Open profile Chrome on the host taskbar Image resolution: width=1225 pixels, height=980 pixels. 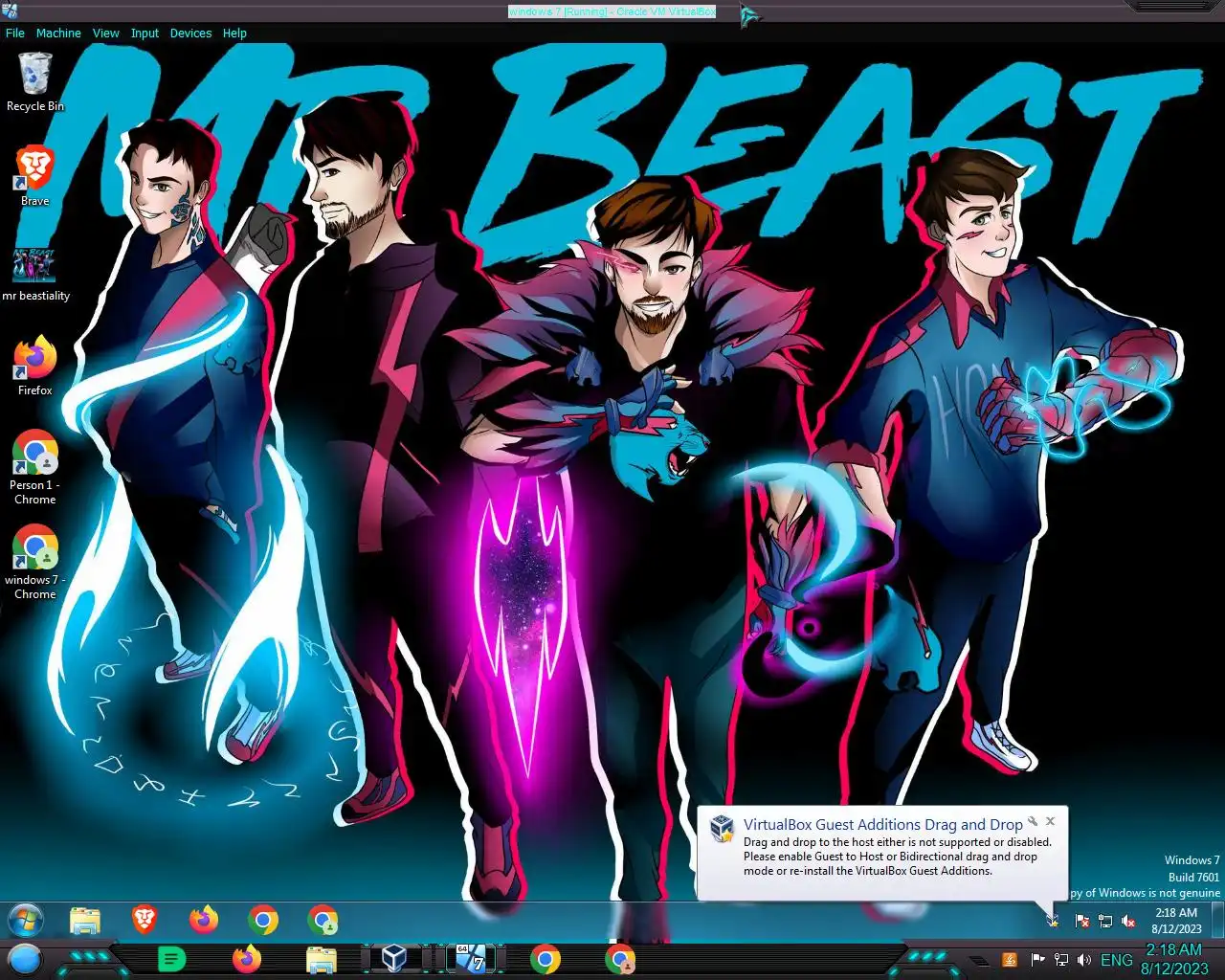(619, 959)
